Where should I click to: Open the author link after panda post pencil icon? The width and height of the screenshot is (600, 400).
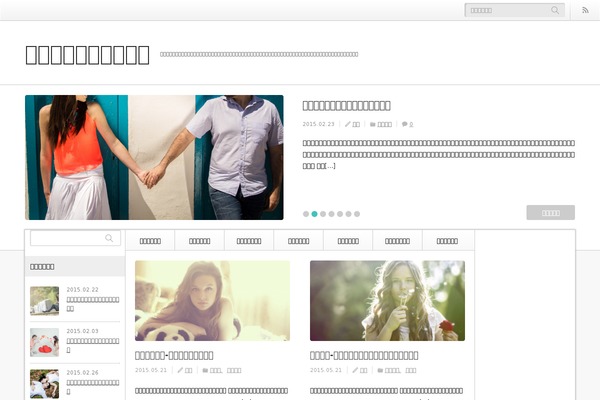[x=189, y=371]
